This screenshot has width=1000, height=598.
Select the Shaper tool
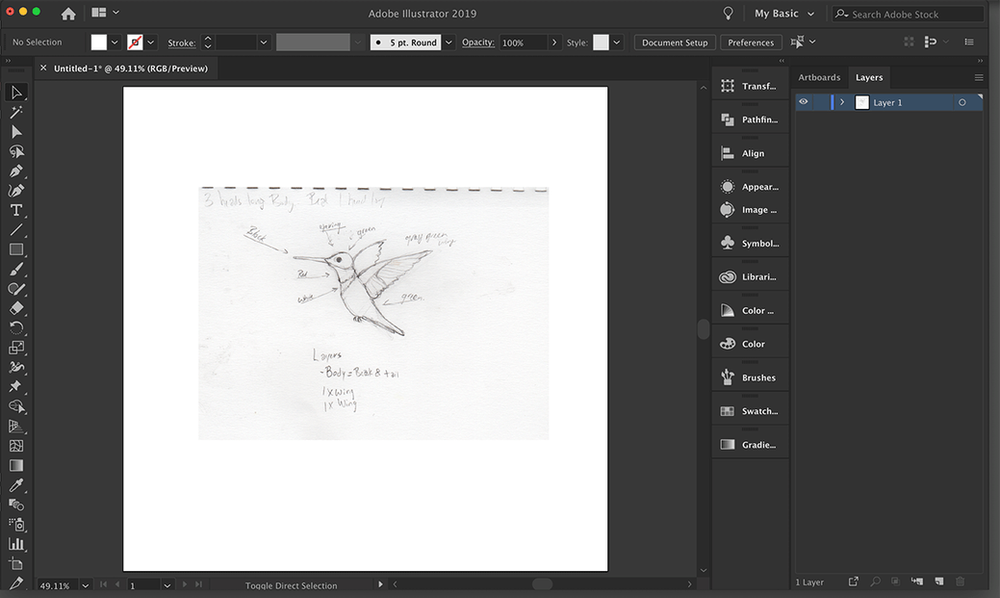click(16, 289)
